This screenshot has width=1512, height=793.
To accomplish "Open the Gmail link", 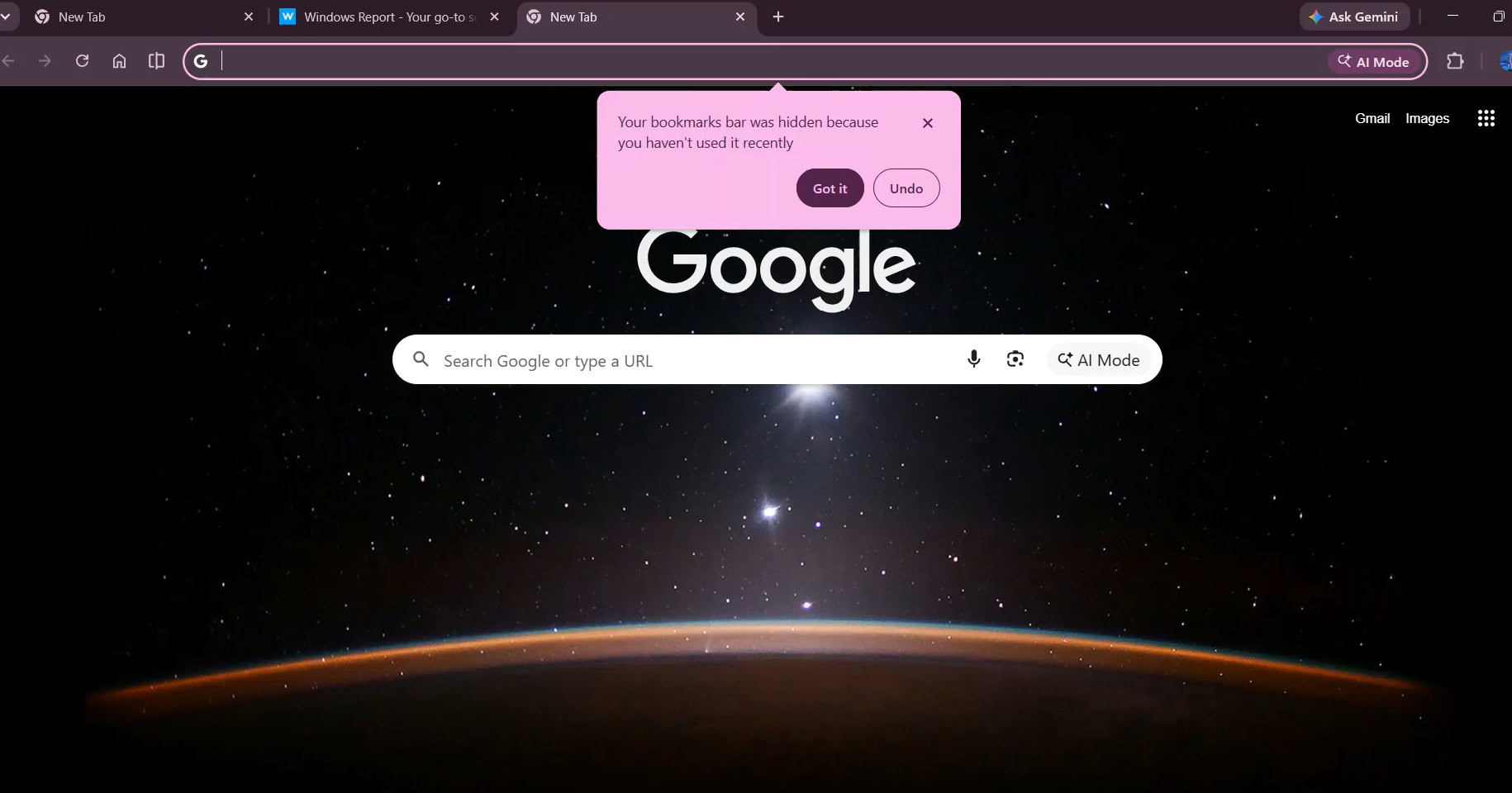I will tap(1372, 118).
